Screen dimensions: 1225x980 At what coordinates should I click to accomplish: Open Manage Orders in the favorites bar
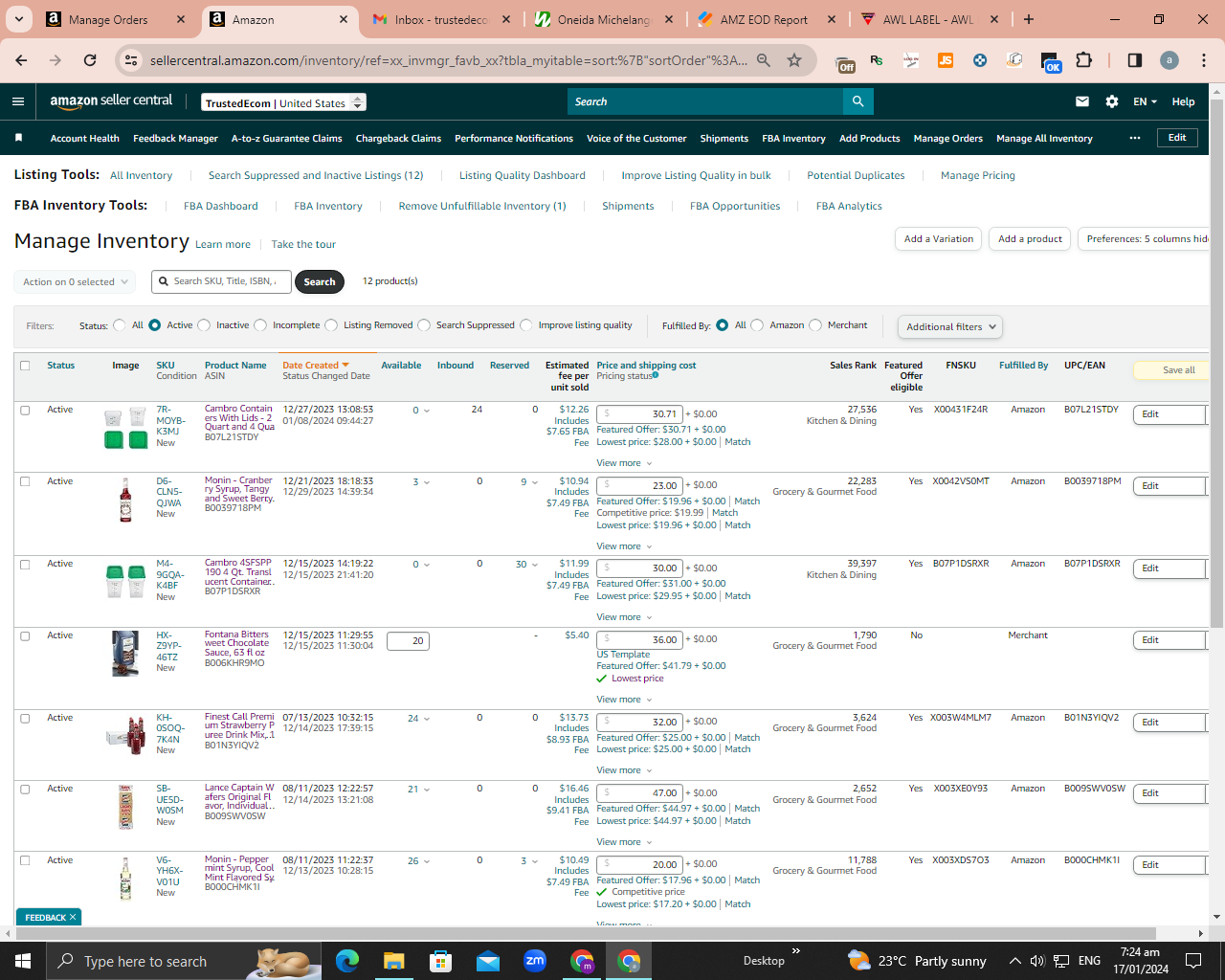(x=947, y=139)
